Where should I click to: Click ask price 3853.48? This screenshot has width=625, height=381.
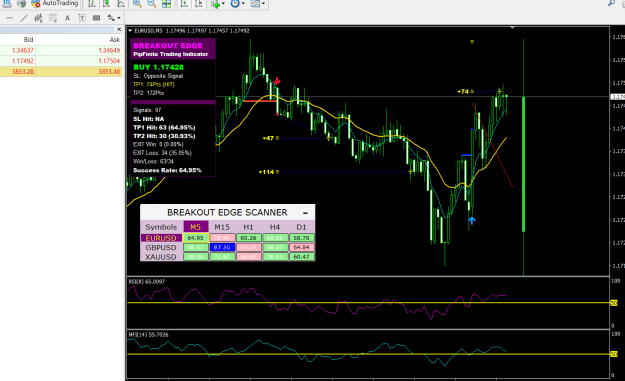point(109,72)
